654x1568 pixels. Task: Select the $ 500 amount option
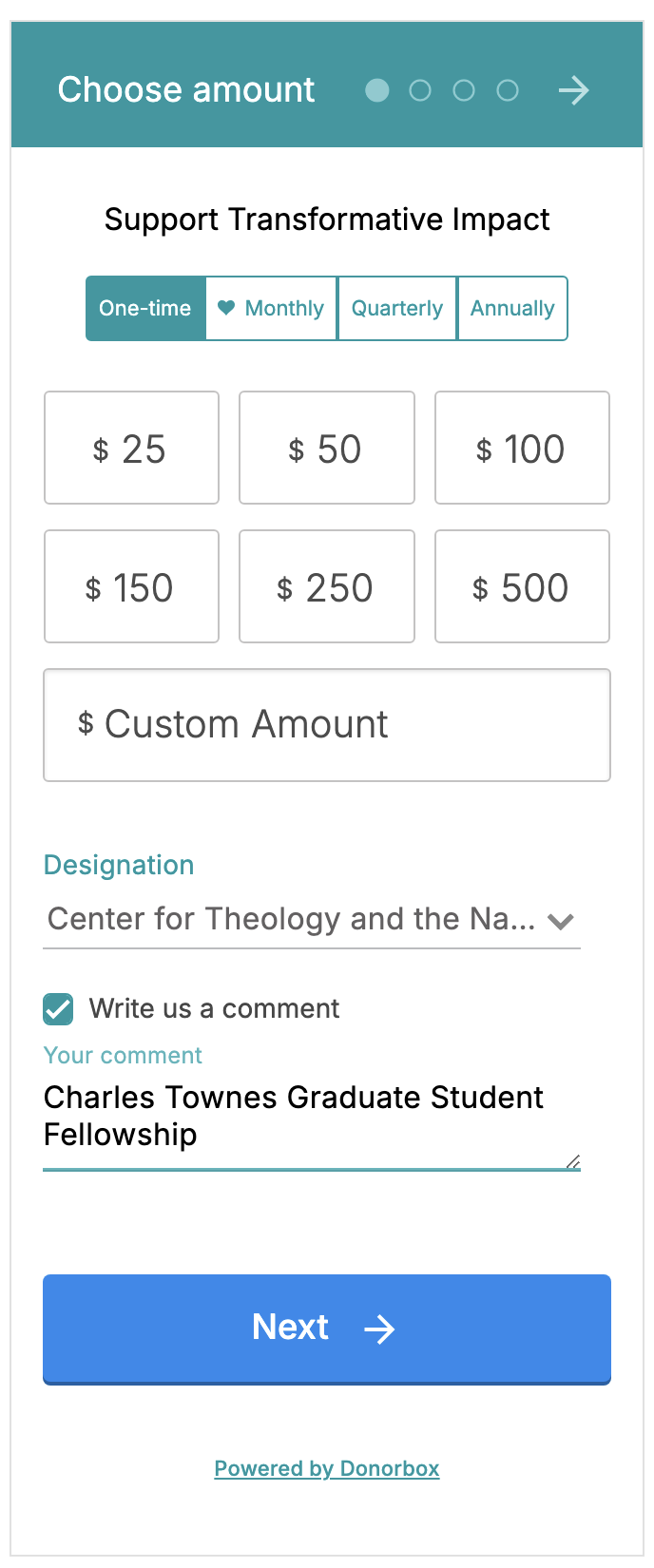[x=522, y=586]
